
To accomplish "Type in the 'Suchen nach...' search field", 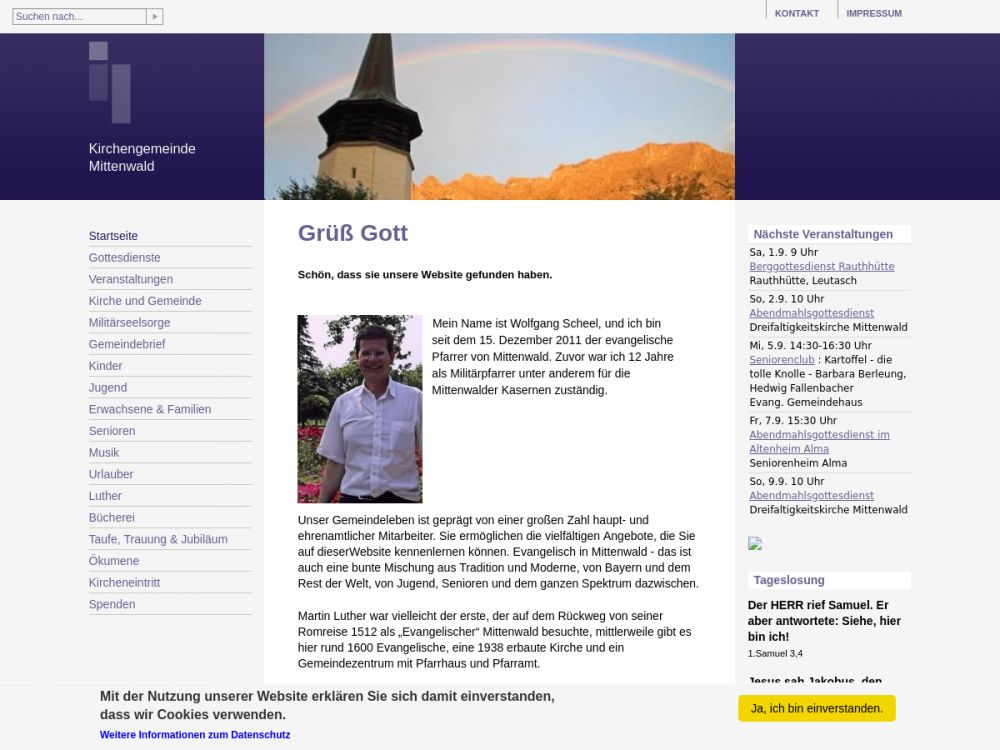I will coord(79,17).
